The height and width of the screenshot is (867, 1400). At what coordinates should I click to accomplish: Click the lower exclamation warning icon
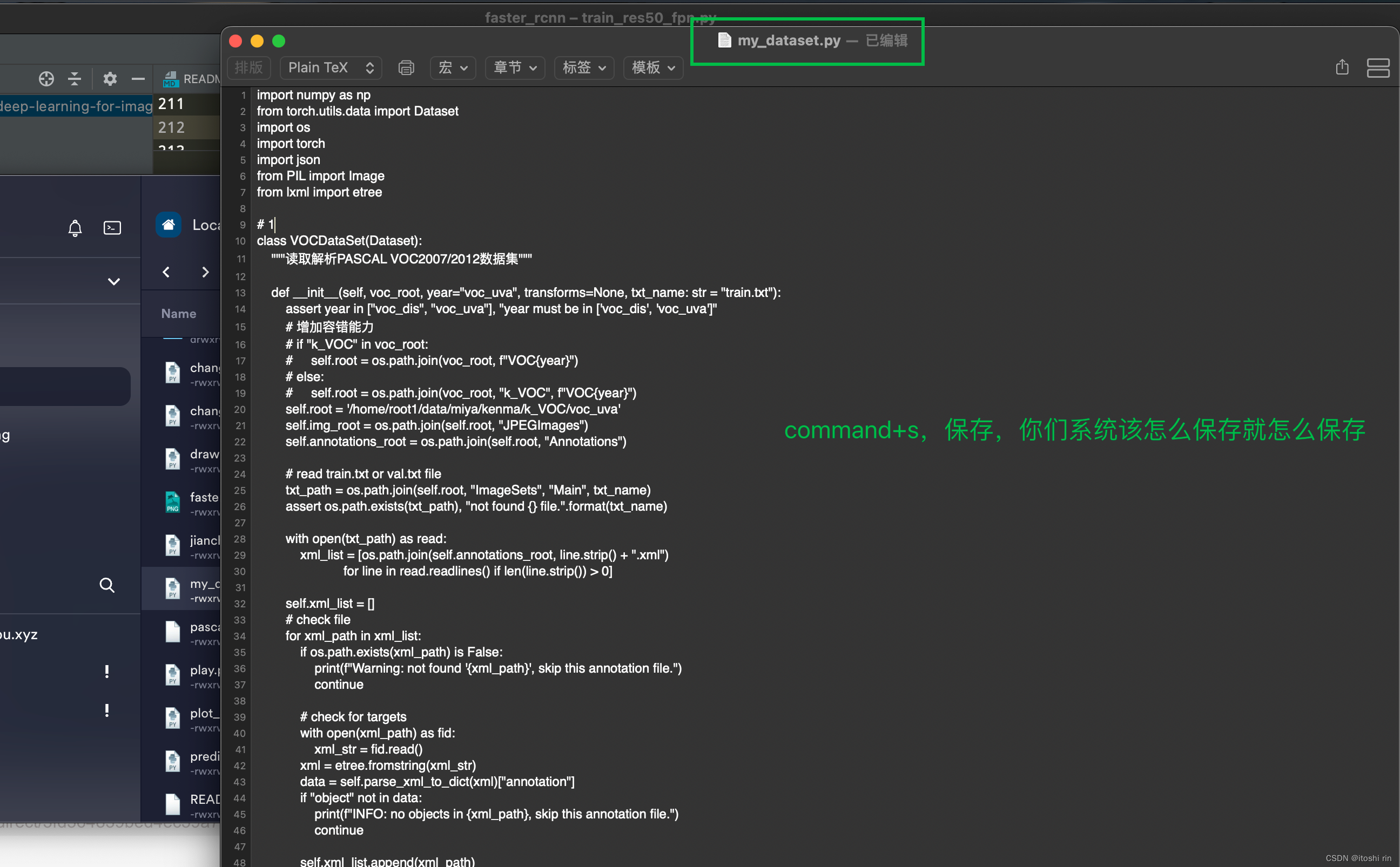click(107, 710)
